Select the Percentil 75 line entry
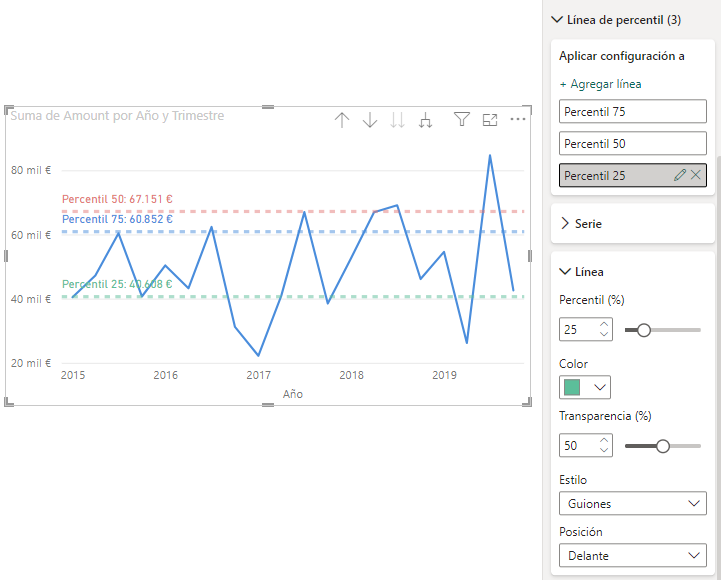Viewport: 721px width, 580px height. click(x=633, y=112)
